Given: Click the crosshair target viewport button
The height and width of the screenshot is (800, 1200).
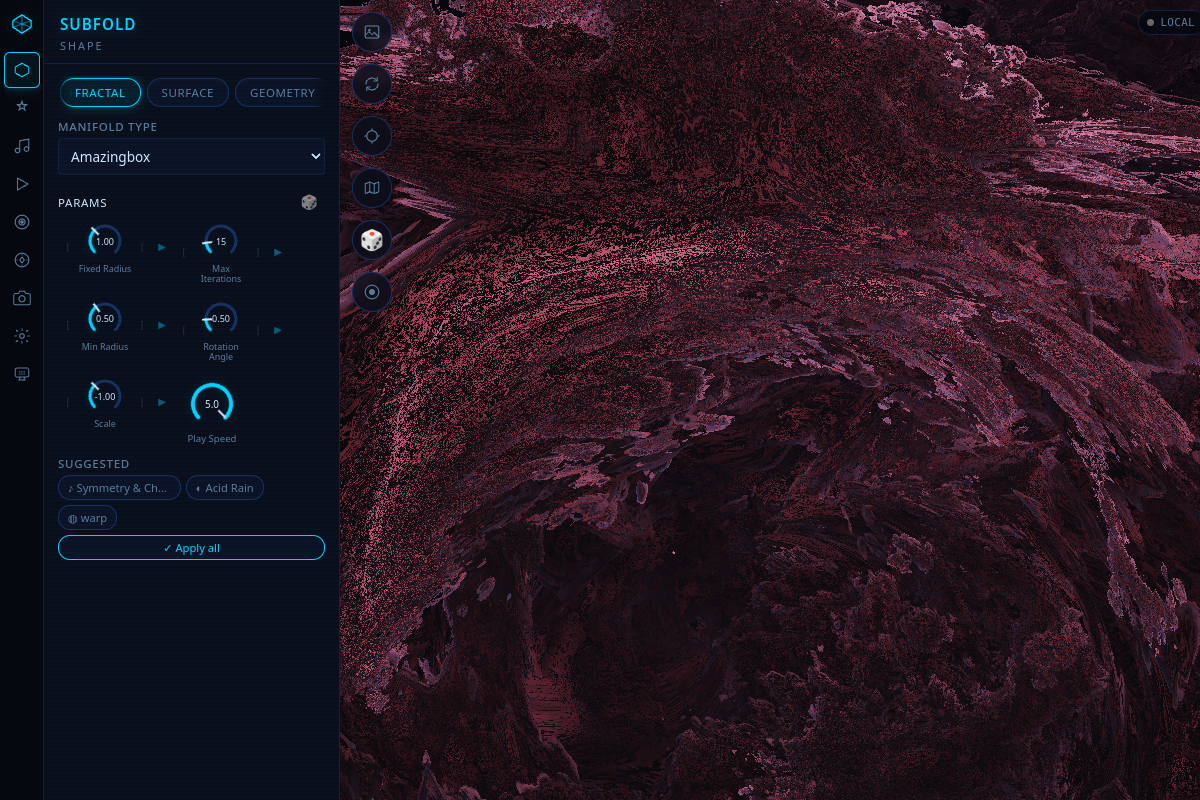Looking at the screenshot, I should pyautogui.click(x=372, y=136).
